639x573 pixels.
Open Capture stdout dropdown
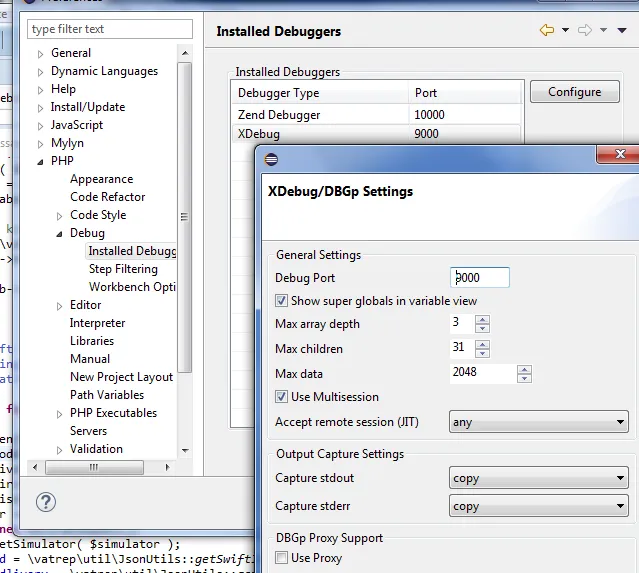pos(538,478)
